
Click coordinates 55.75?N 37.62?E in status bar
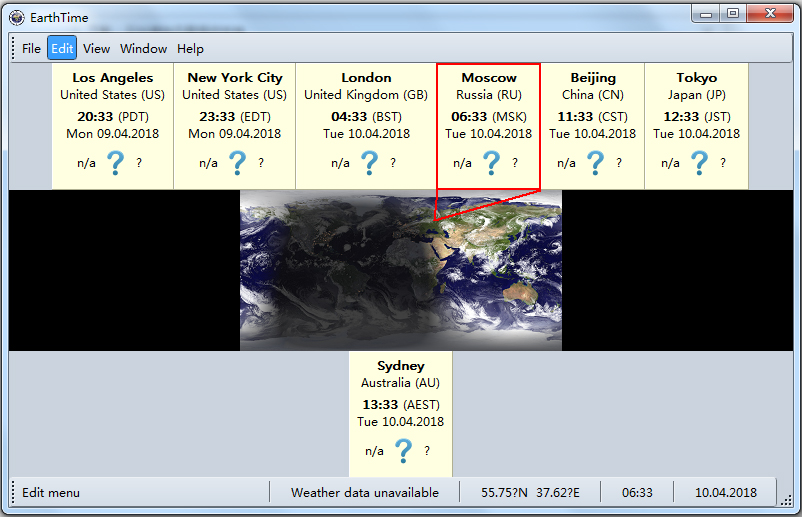tap(530, 492)
